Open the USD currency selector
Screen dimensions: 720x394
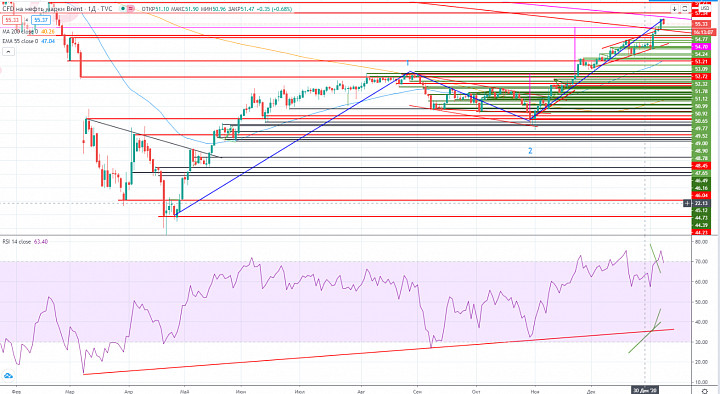point(705,8)
